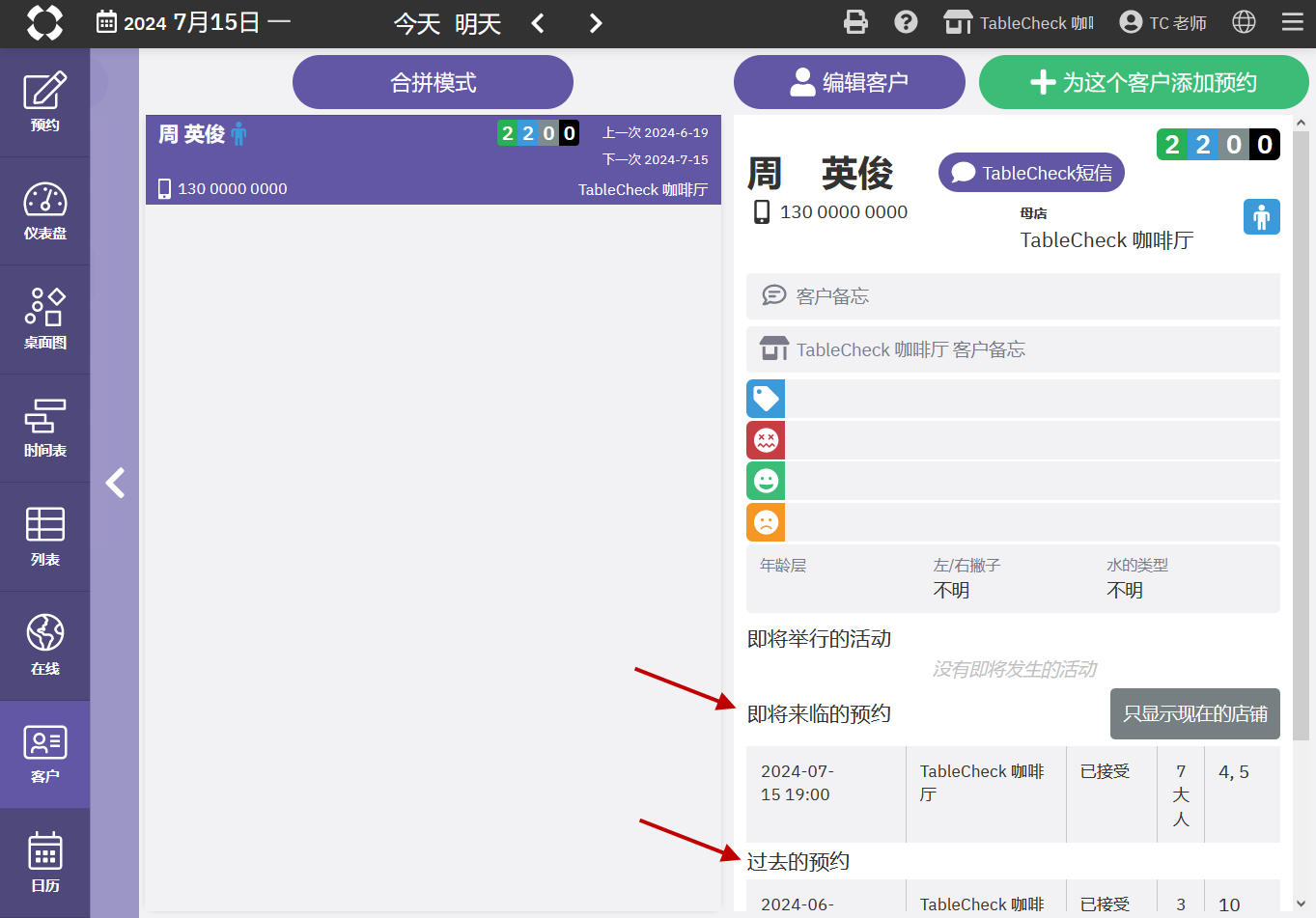Screen dimensions: 1316x918
Task: Click the 编辑客户 button
Action: point(850,82)
